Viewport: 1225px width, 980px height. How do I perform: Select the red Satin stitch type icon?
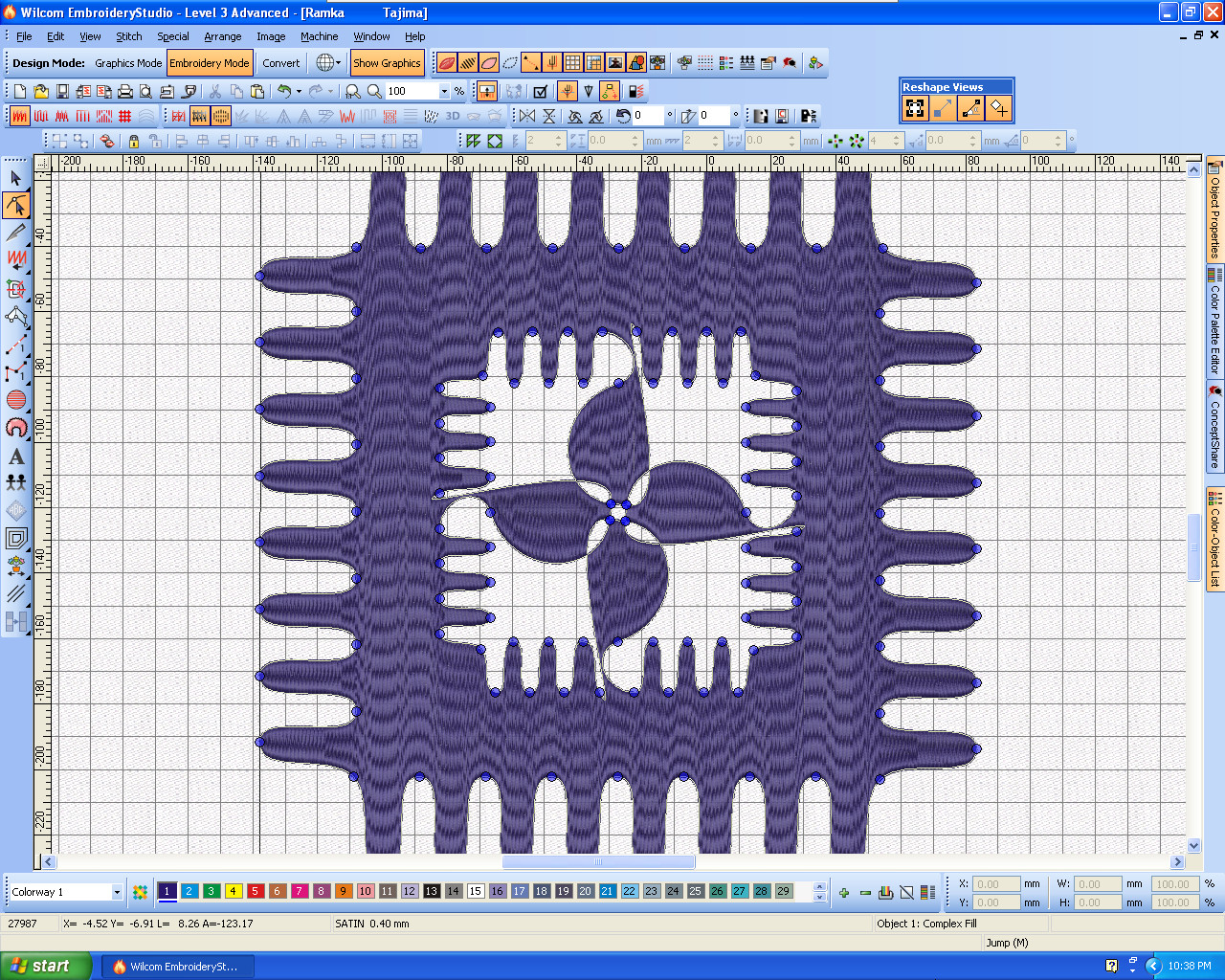[19, 116]
